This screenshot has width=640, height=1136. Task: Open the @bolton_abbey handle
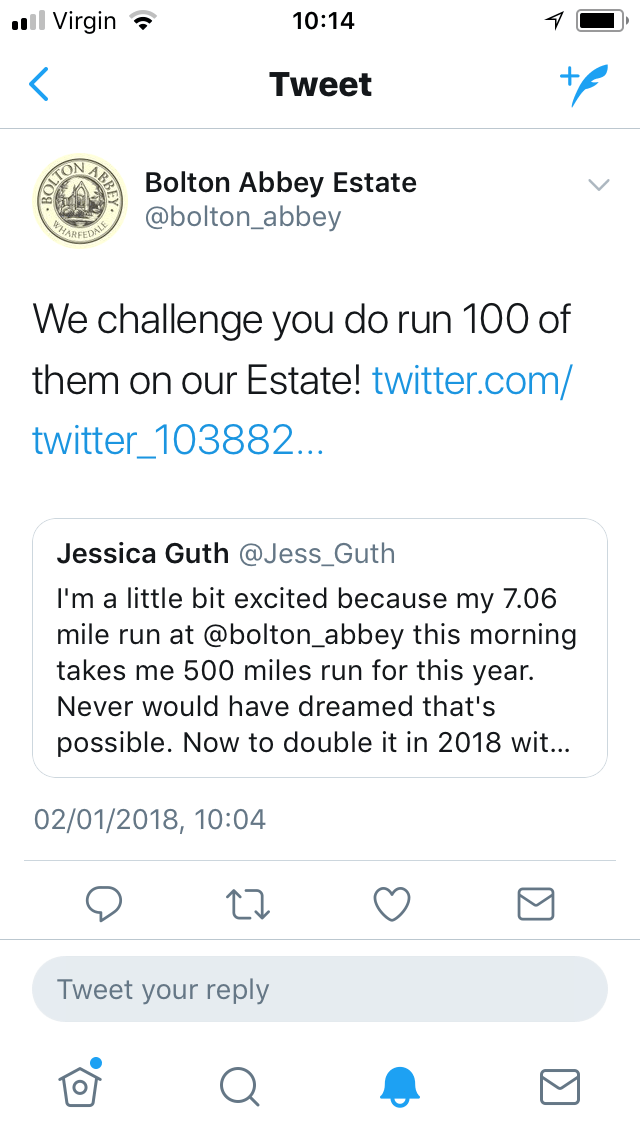tap(243, 217)
